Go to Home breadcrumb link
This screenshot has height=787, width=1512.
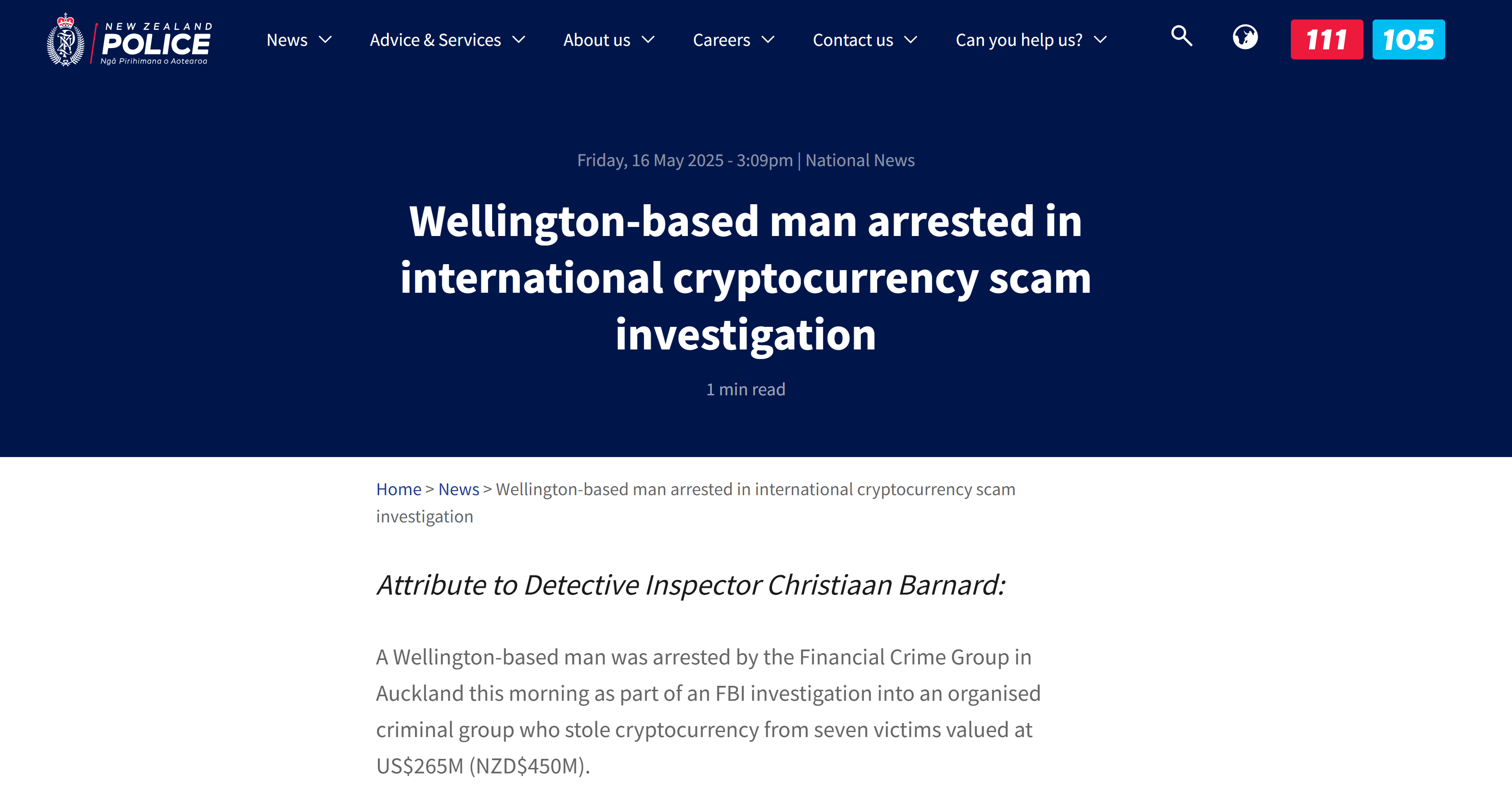click(399, 489)
